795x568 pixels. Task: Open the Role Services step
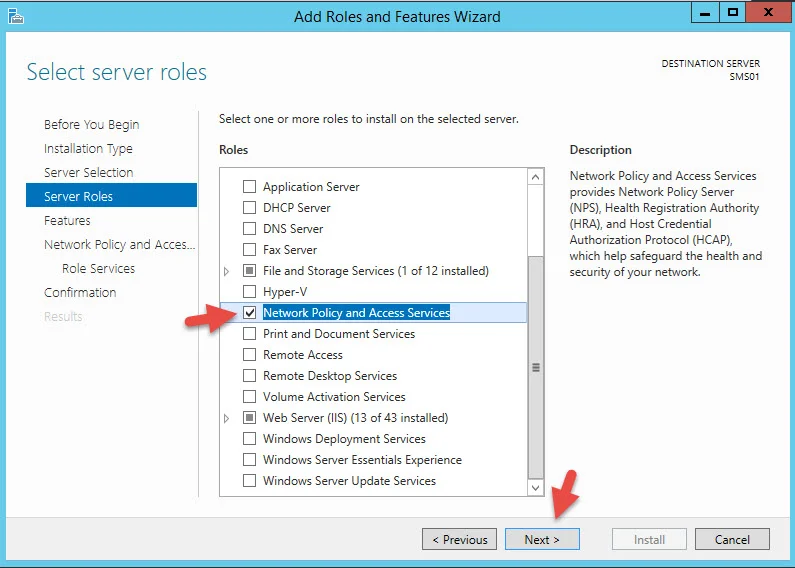tap(98, 268)
